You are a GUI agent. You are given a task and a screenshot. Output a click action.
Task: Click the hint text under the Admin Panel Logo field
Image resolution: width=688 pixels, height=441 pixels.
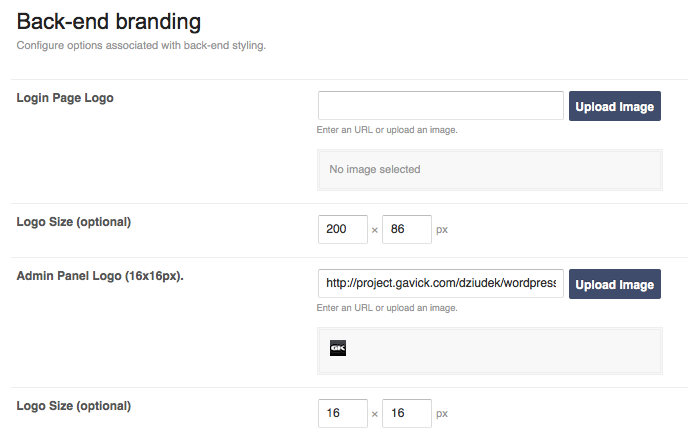pyautogui.click(x=387, y=308)
